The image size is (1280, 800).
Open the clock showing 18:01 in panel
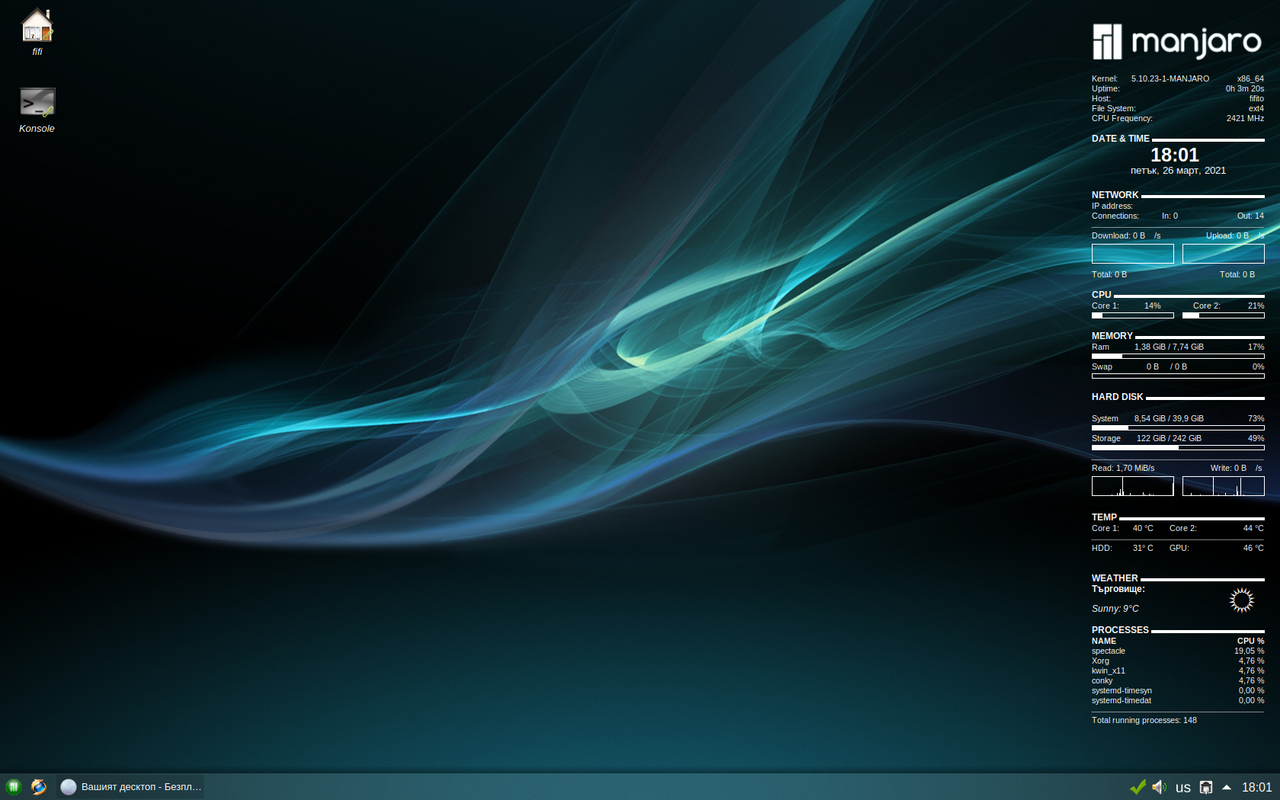coord(1257,787)
